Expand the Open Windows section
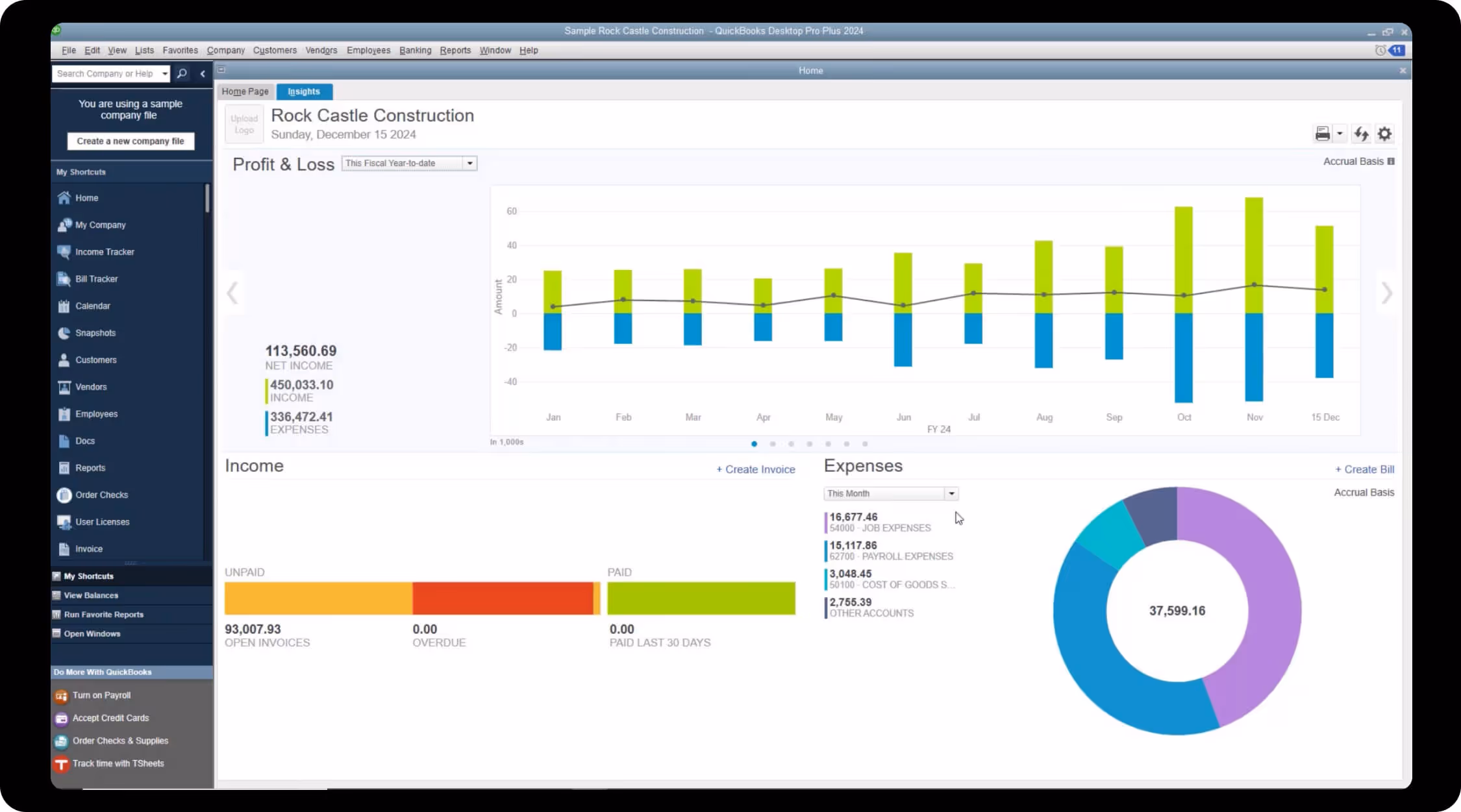Screen dimensions: 1461x812 click(x=92, y=634)
